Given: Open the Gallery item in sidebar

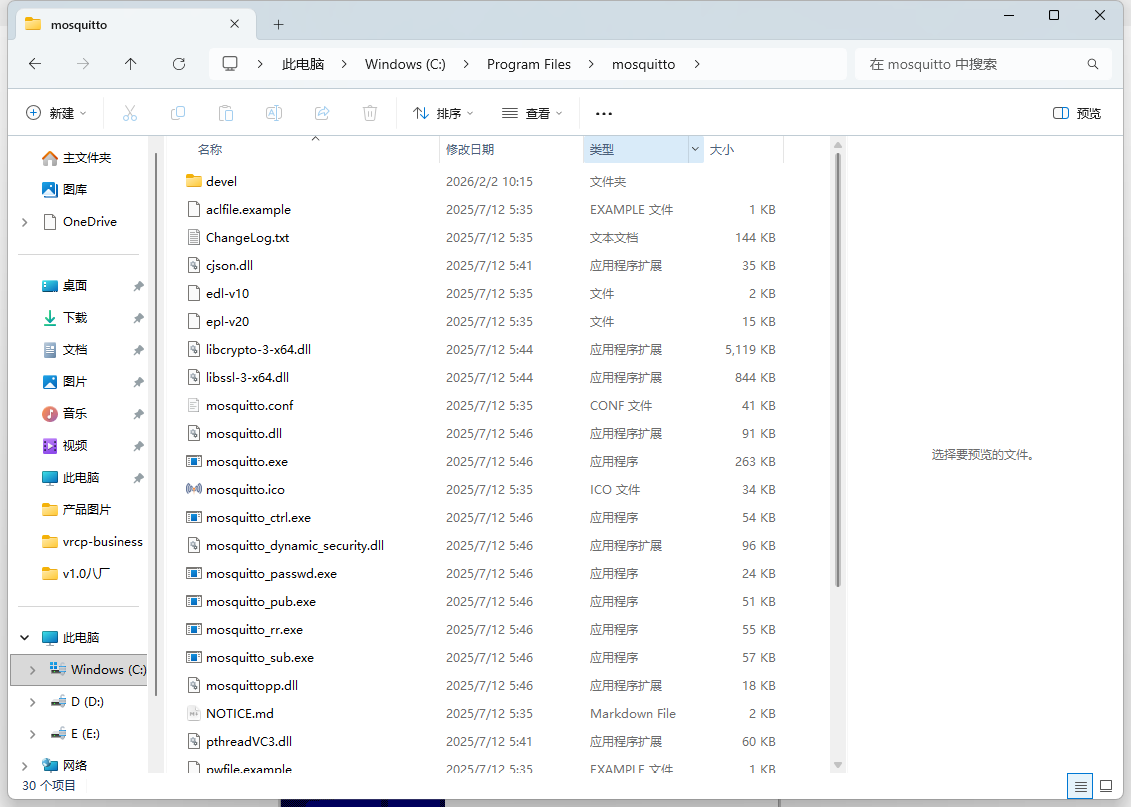Looking at the screenshot, I should [x=75, y=189].
